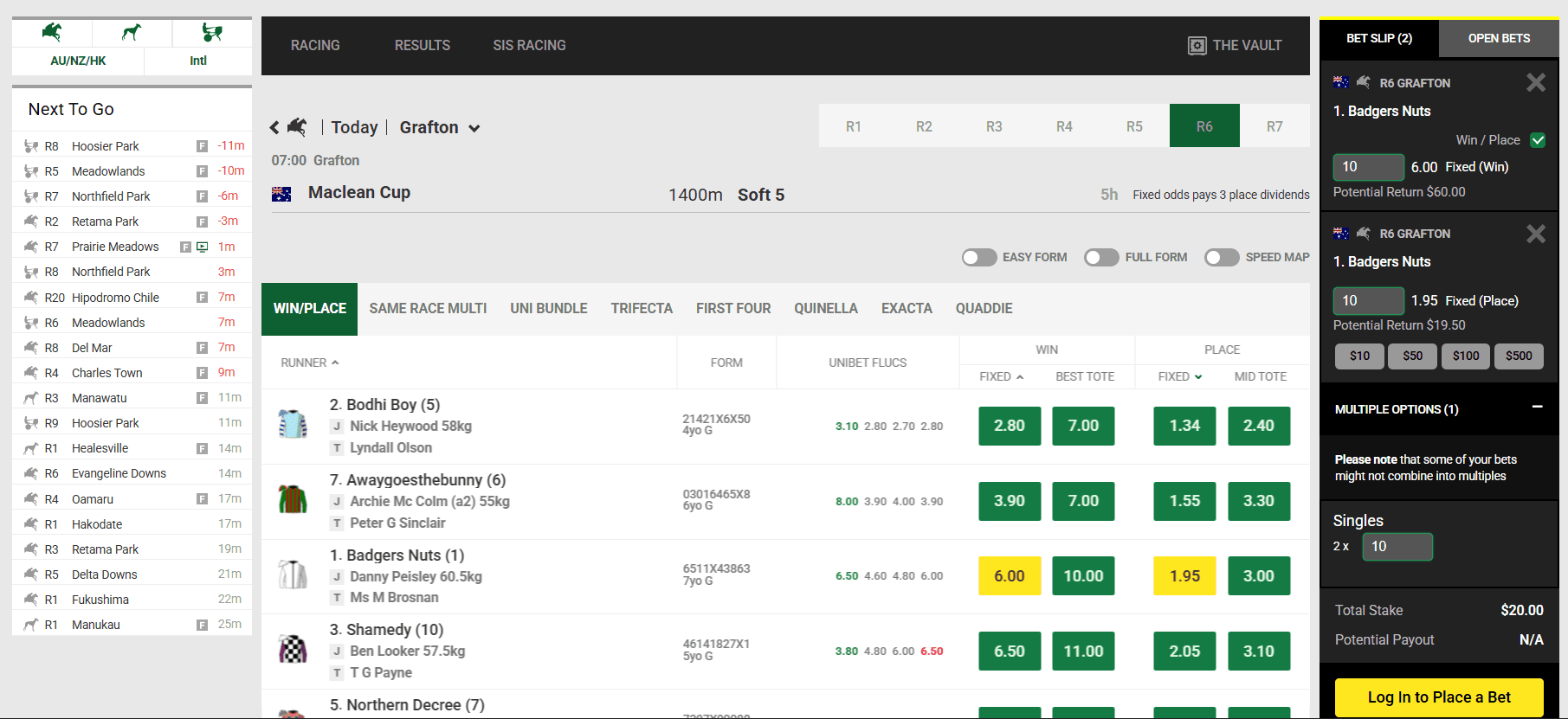
Task: Click Badgers Nuts jockey silks image
Action: [293, 575]
